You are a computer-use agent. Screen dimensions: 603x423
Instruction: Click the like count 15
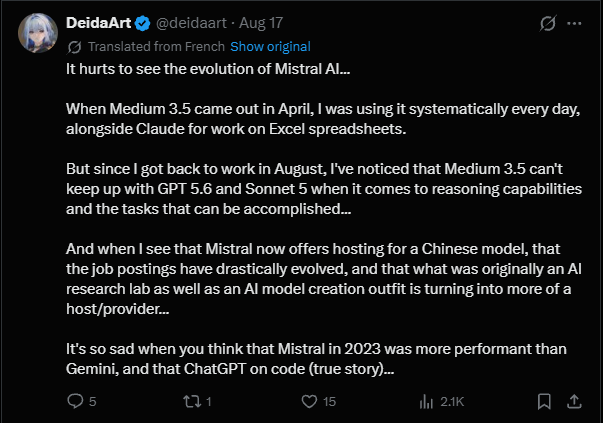coord(329,401)
